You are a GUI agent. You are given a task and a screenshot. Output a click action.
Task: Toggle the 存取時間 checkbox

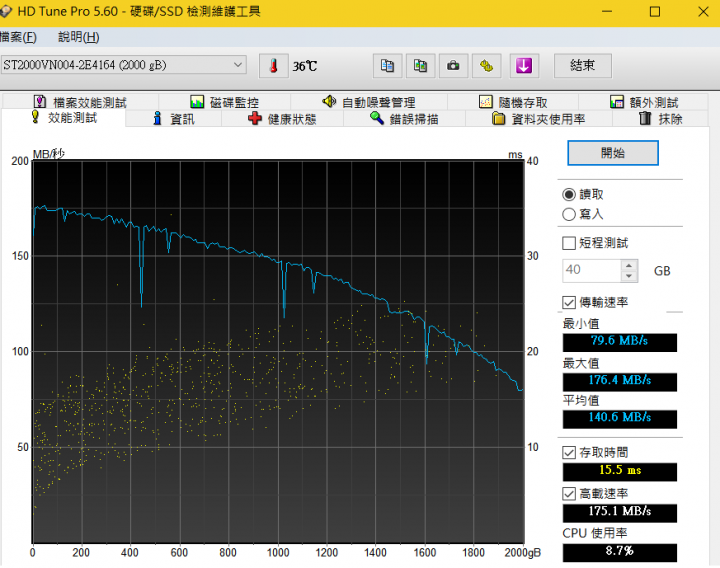[569, 452]
